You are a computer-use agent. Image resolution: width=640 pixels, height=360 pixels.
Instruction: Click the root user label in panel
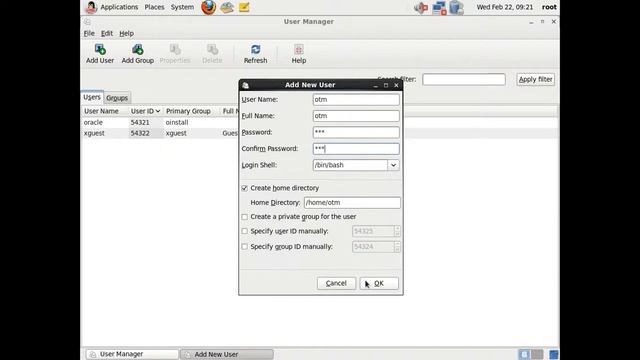(549, 7)
